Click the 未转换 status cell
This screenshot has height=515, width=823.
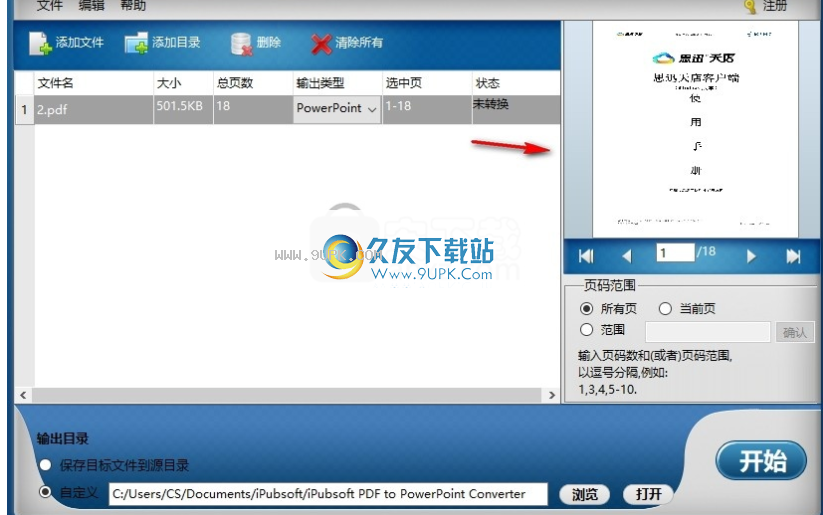pyautogui.click(x=516, y=109)
